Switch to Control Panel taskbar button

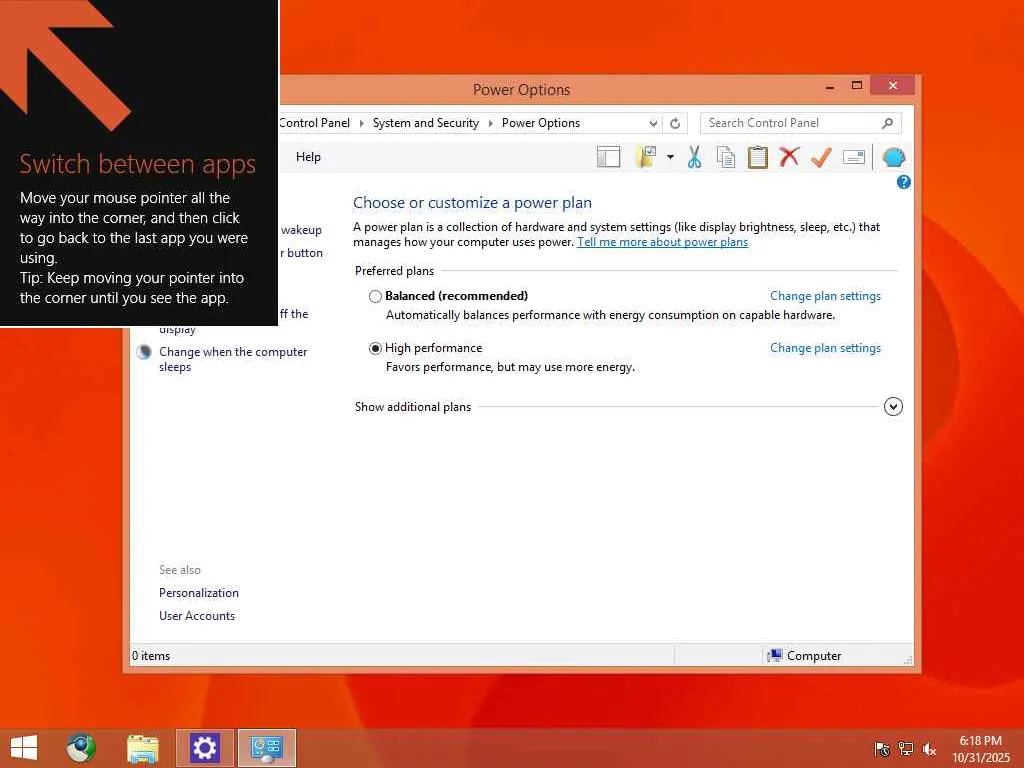266,748
